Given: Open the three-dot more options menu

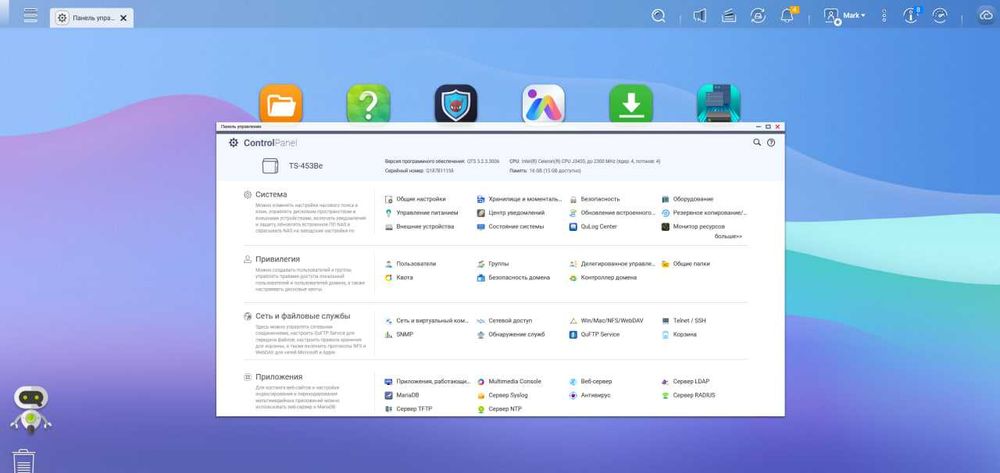Looking at the screenshot, I should pos(884,16).
